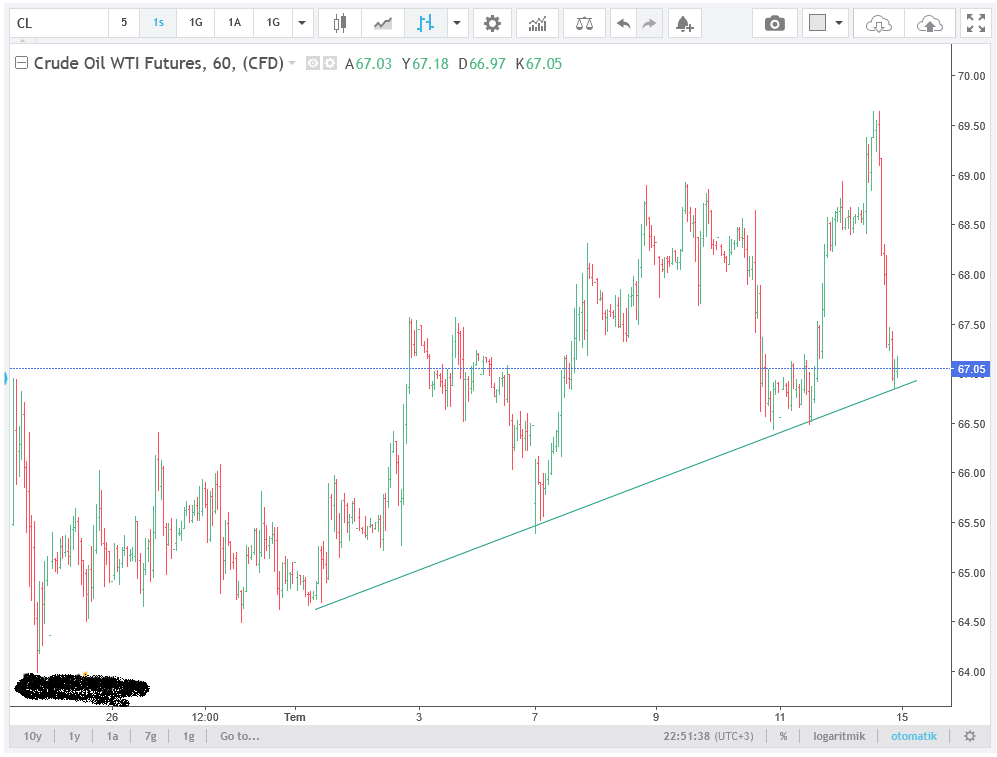Click the Go to... button
The width and height of the screenshot is (997, 757).
240,736
